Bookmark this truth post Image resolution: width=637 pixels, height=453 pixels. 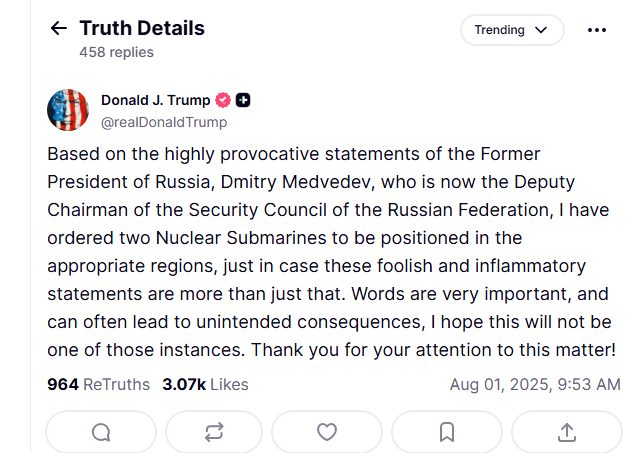tap(447, 432)
